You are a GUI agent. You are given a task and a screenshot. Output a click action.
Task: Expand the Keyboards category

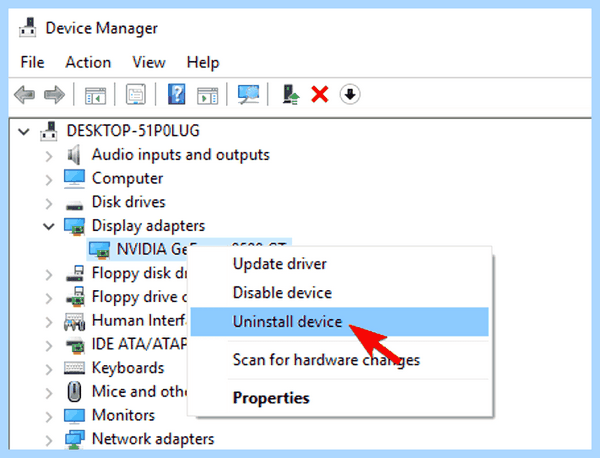tap(49, 369)
